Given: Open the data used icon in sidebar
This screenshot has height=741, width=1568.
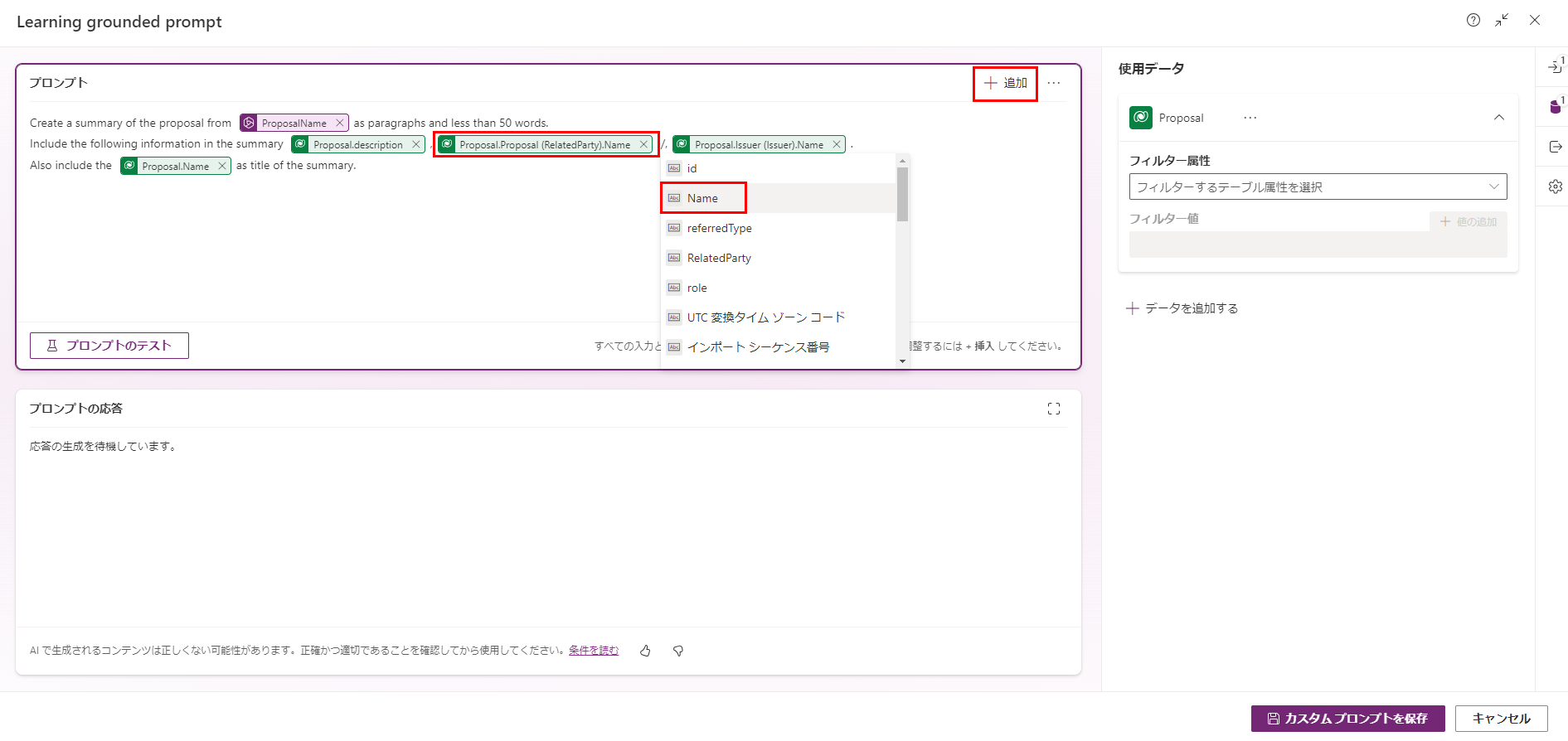Looking at the screenshot, I should 1555,107.
